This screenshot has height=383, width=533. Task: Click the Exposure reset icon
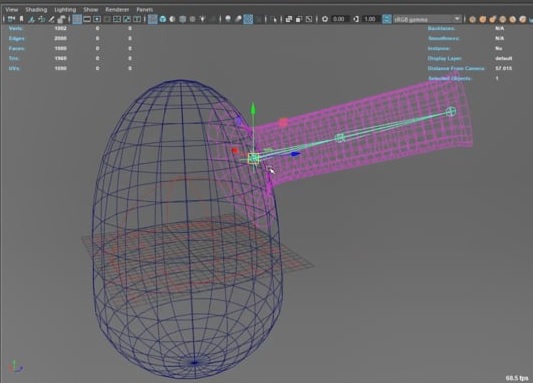(325, 19)
